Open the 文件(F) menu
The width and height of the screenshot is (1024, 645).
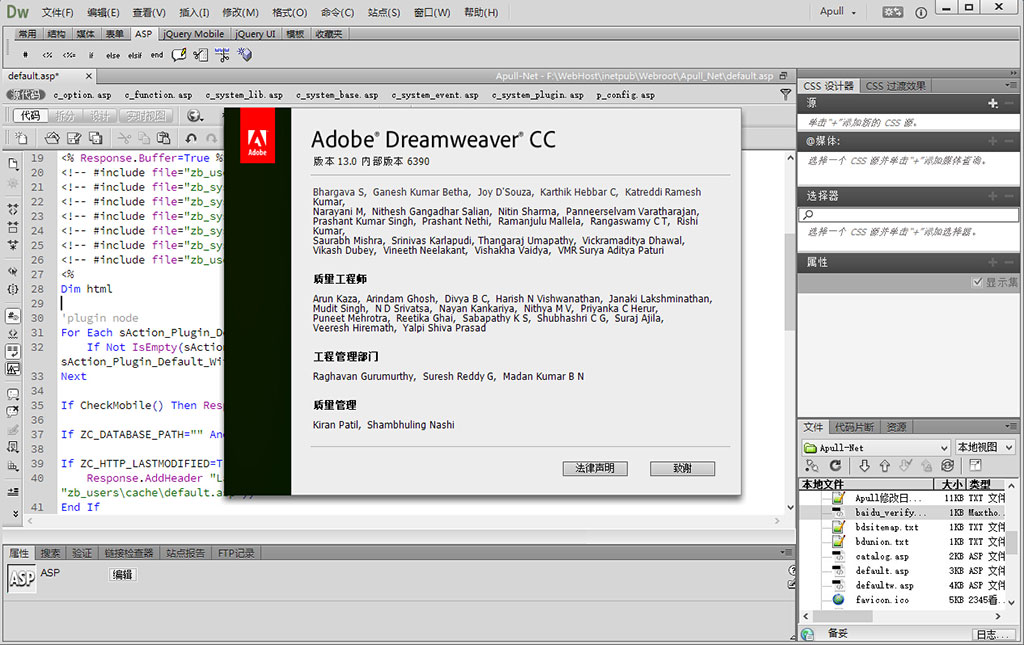57,12
